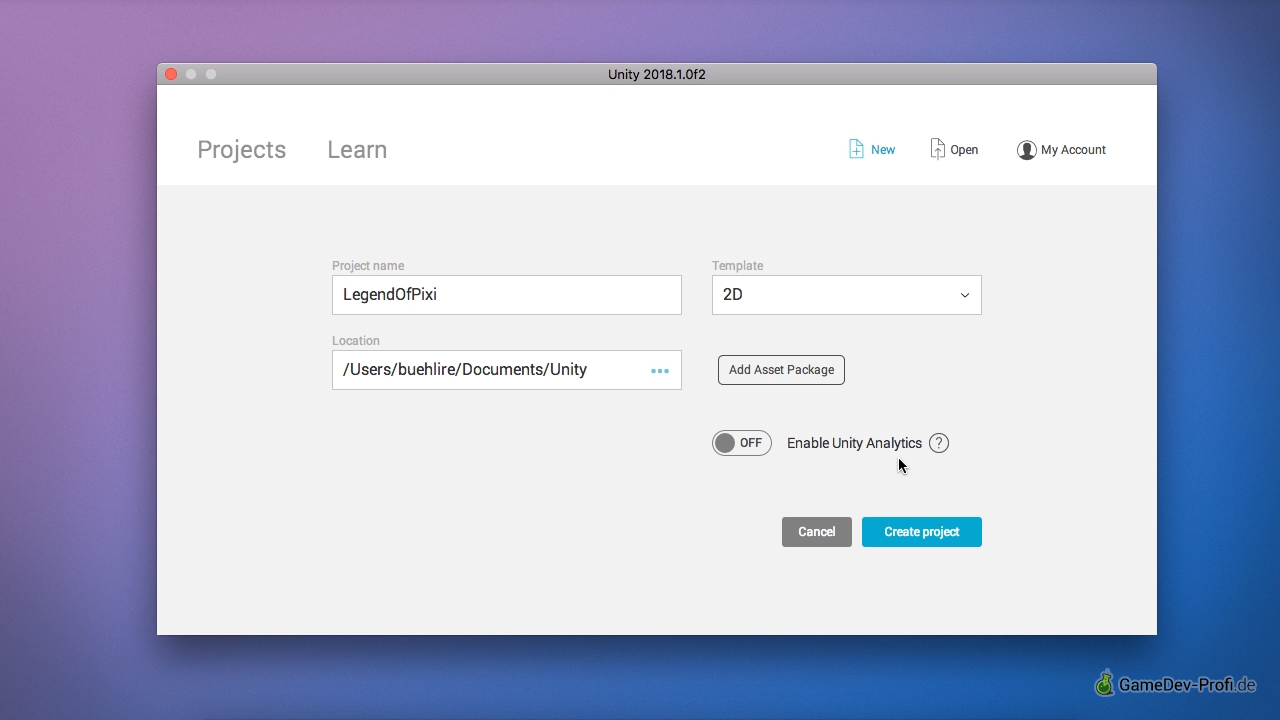Open the My Account menu label
This screenshot has width=1280, height=720.
(x=1073, y=150)
